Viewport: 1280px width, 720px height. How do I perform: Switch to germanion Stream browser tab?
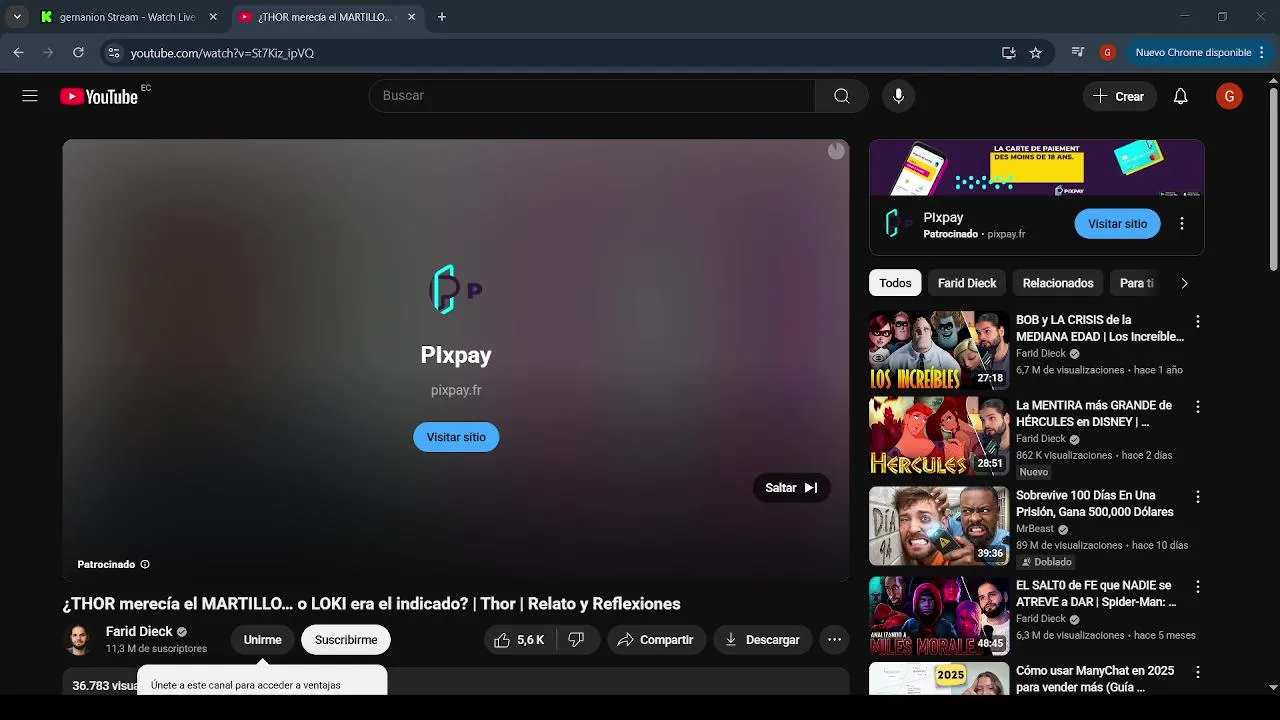125,17
